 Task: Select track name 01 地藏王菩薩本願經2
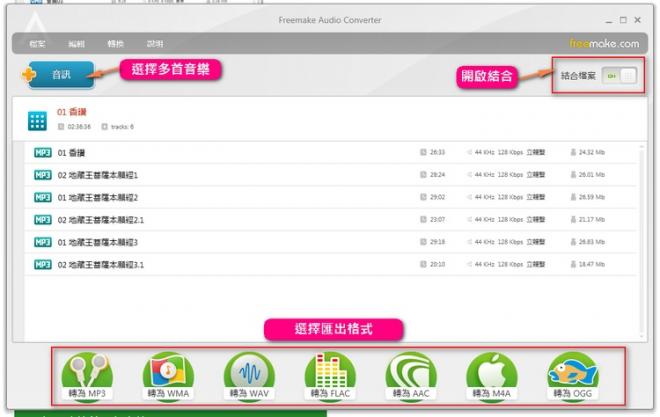pyautogui.click(x=98, y=197)
